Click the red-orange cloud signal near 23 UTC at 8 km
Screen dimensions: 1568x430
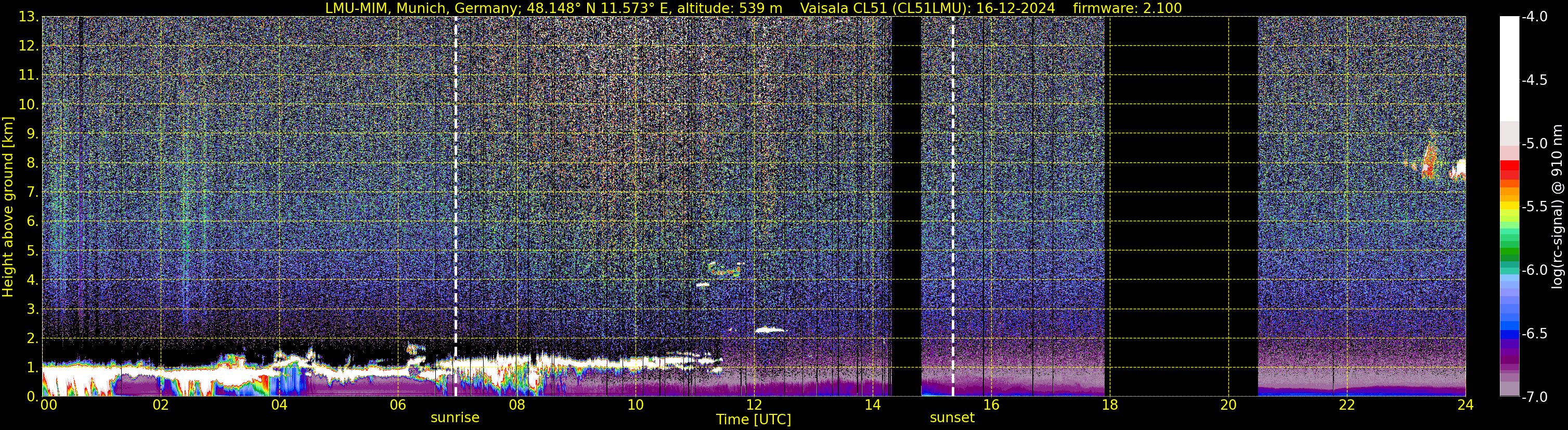point(1430,161)
